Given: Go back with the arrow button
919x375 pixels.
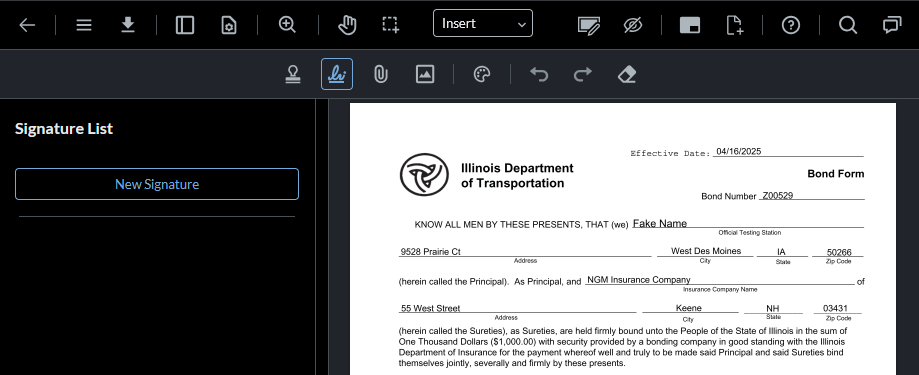Looking at the screenshot, I should tap(28, 25).
